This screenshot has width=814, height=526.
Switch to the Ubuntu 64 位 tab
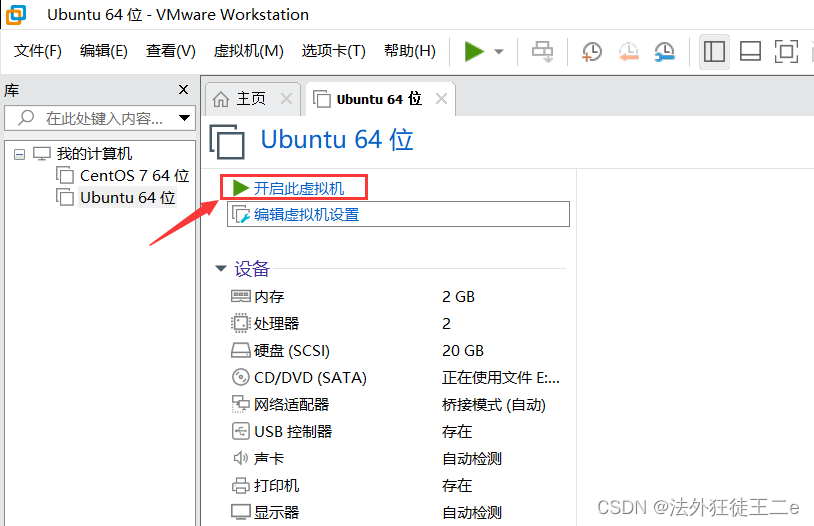coord(379,99)
